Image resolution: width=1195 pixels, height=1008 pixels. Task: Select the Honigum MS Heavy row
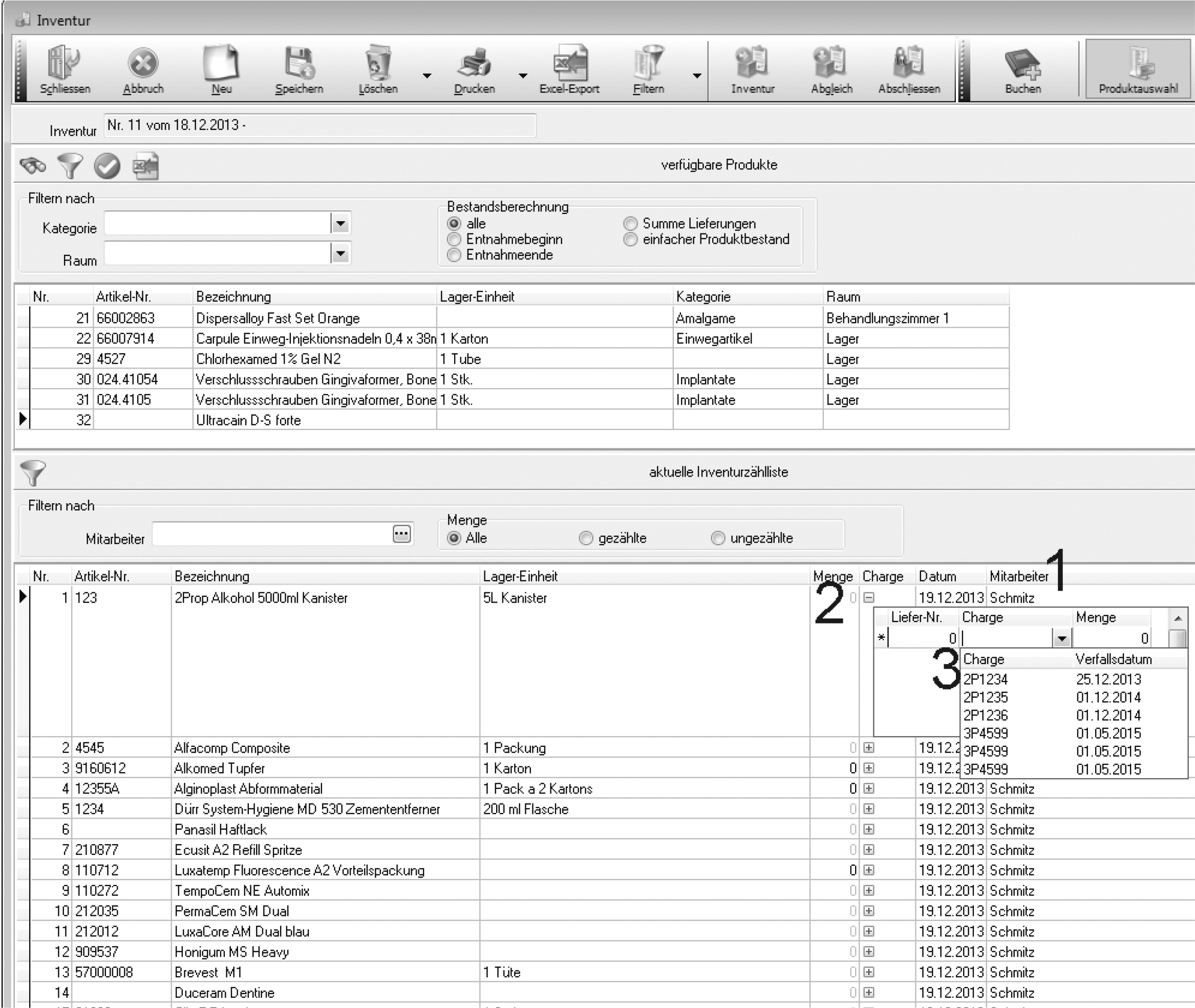tap(606, 951)
